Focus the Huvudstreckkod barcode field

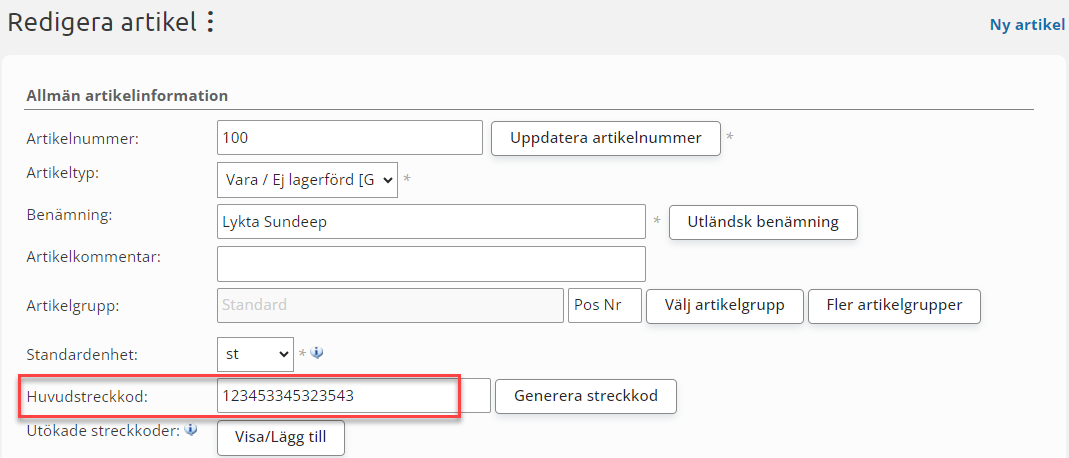[353, 396]
